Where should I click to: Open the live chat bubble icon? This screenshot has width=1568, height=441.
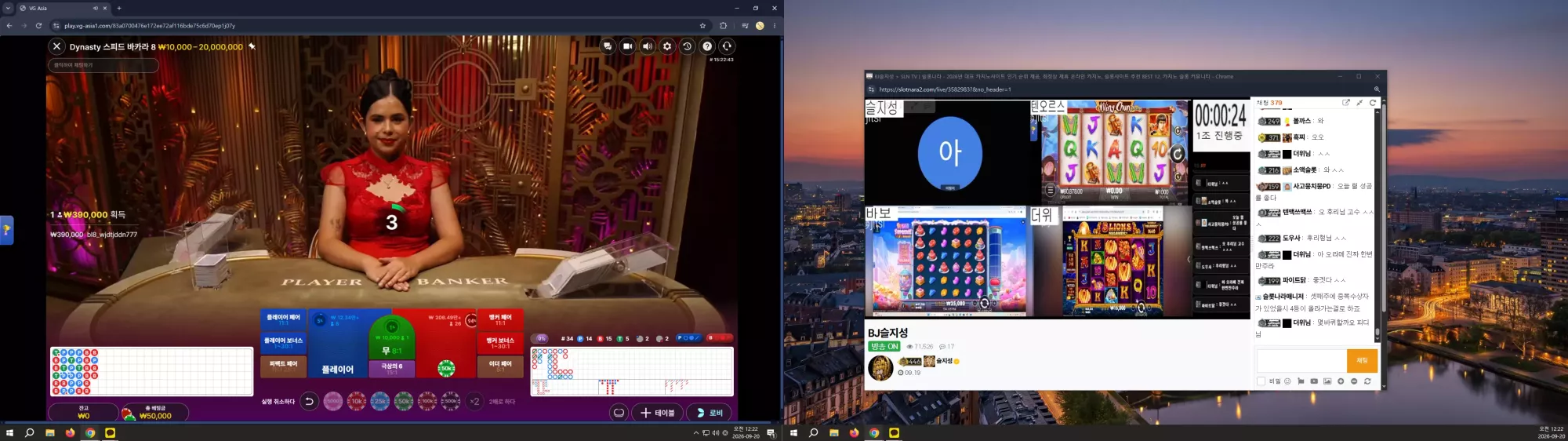[x=608, y=46]
